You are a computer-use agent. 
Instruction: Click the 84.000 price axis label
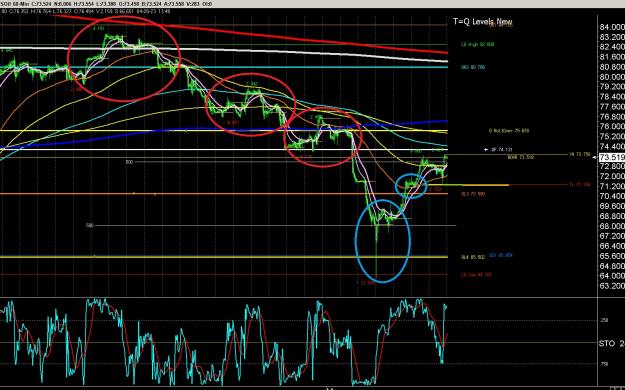coord(612,27)
